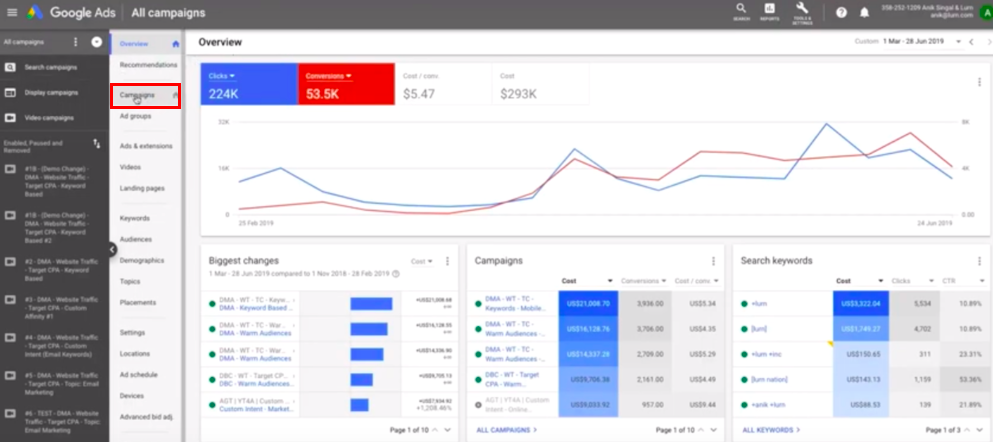Screen dimensions: 993x442
Task: Open Topics page
Action: tap(130, 281)
